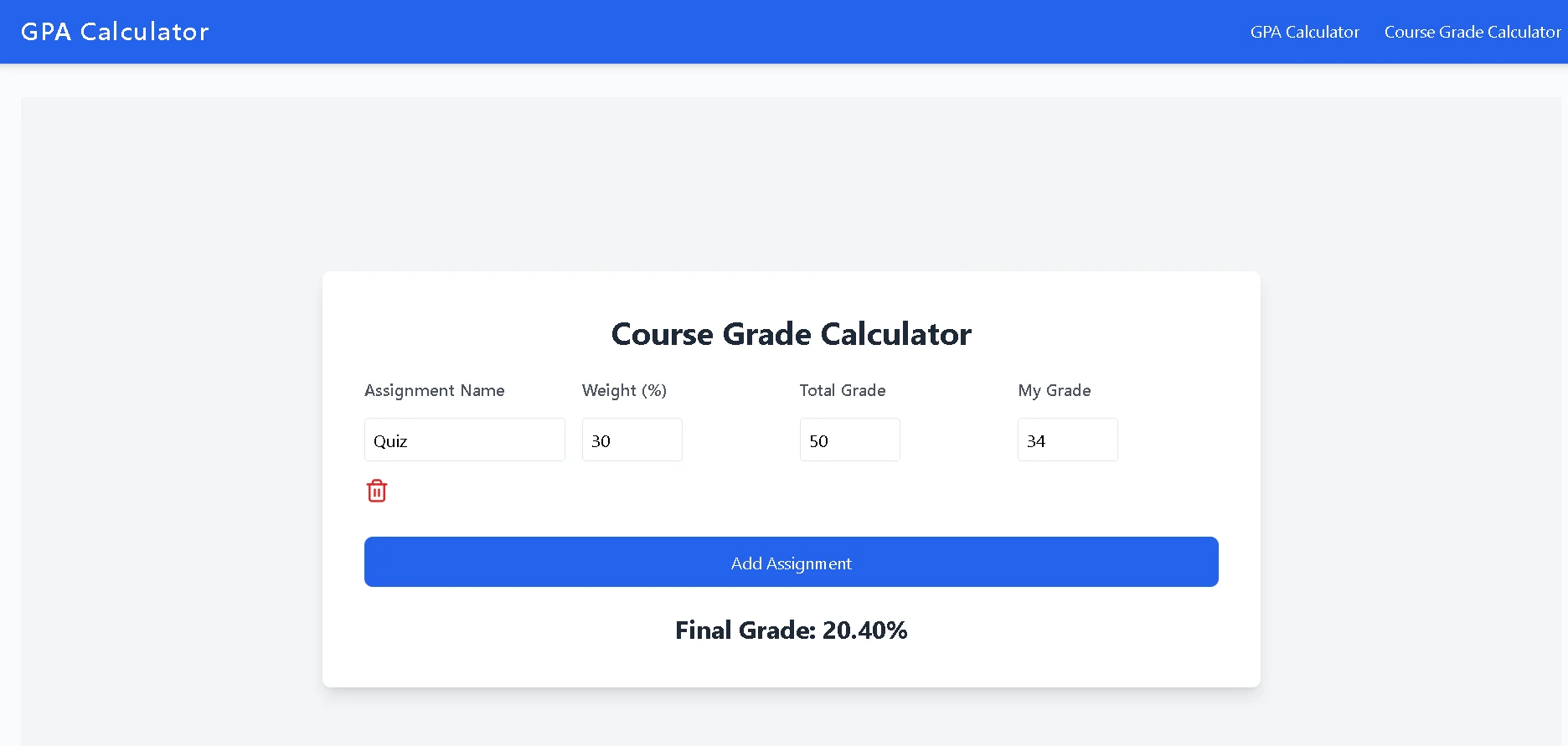The width and height of the screenshot is (1568, 746).
Task: Click the GPA Calculator site logo title
Action: [115, 32]
